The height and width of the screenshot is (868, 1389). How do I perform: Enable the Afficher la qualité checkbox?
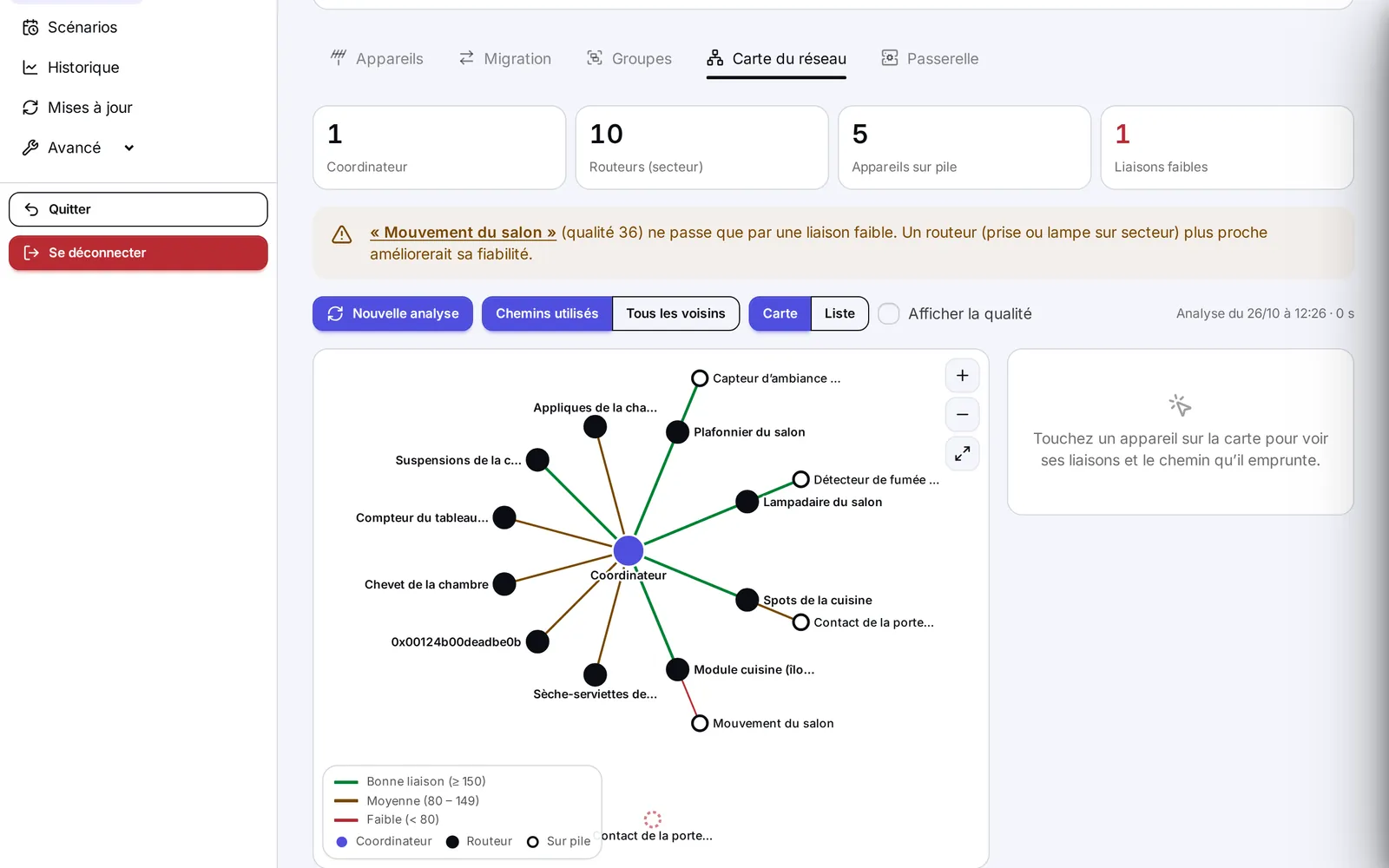[x=889, y=313]
